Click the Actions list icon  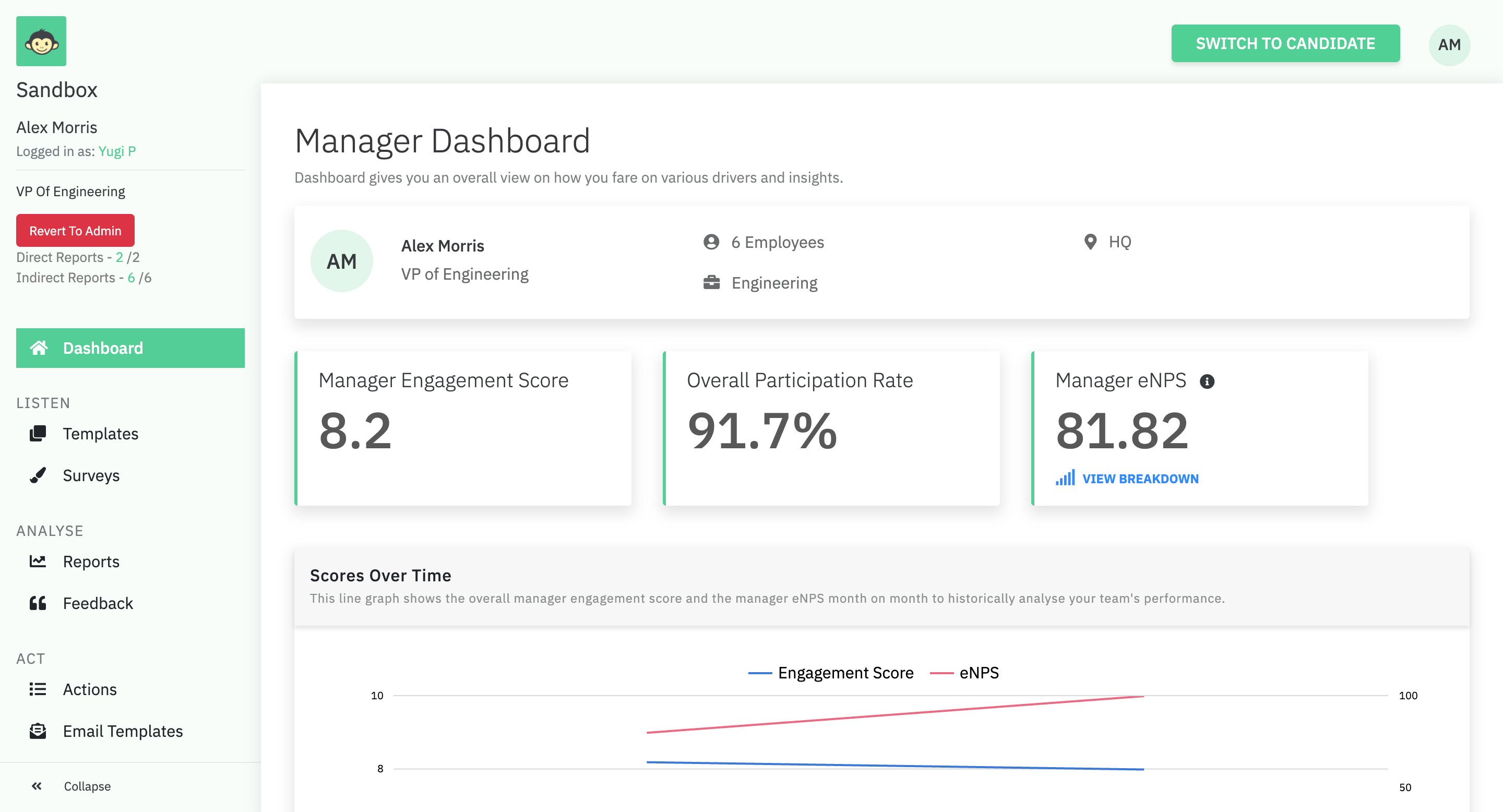click(x=38, y=689)
